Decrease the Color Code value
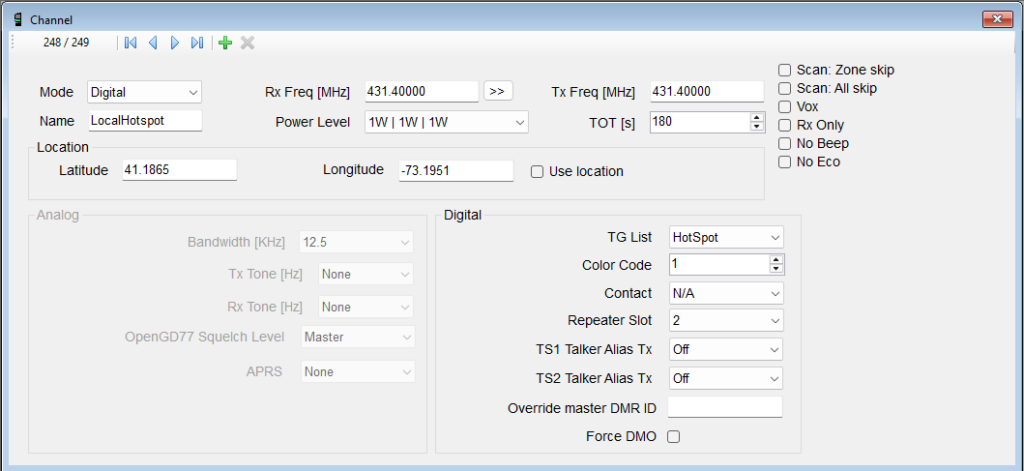This screenshot has width=1024, height=471. pos(776,269)
